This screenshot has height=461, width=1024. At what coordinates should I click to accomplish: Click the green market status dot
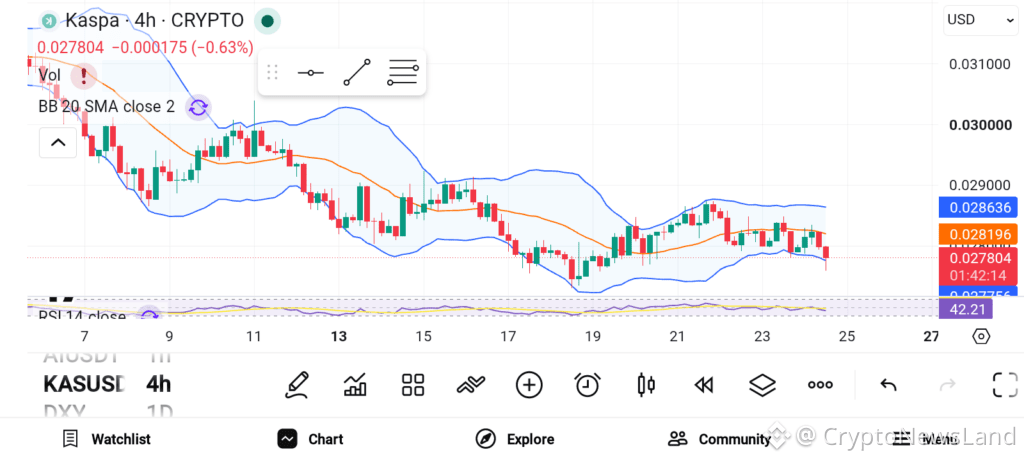(267, 21)
